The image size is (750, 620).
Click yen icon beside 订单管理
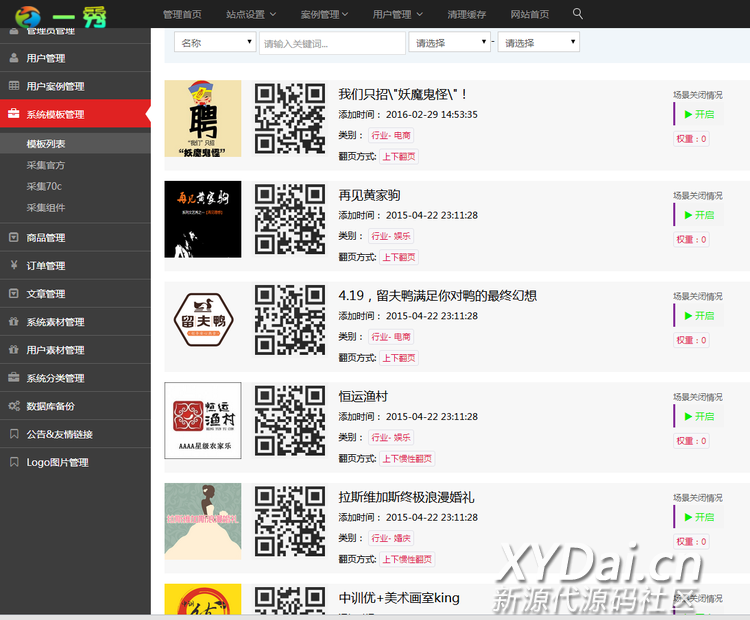(14, 265)
